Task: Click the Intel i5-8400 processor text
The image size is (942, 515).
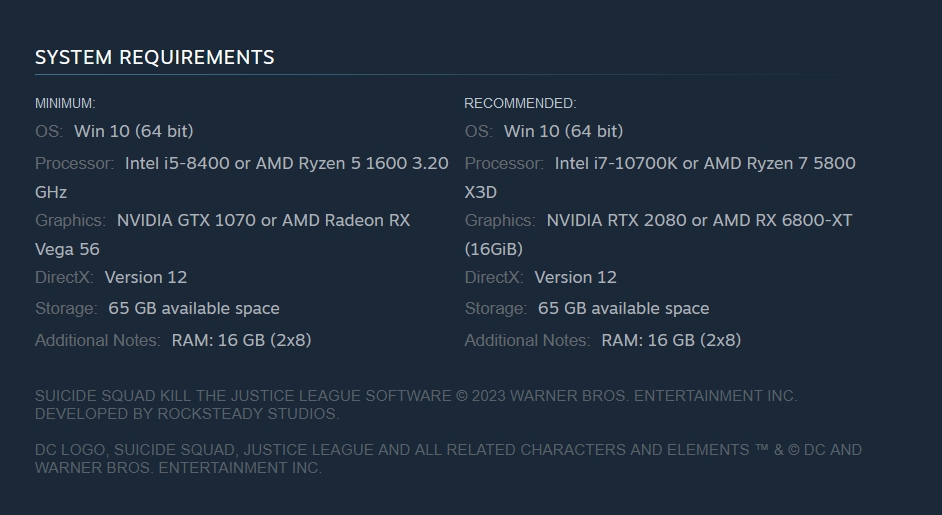Action: (x=176, y=163)
